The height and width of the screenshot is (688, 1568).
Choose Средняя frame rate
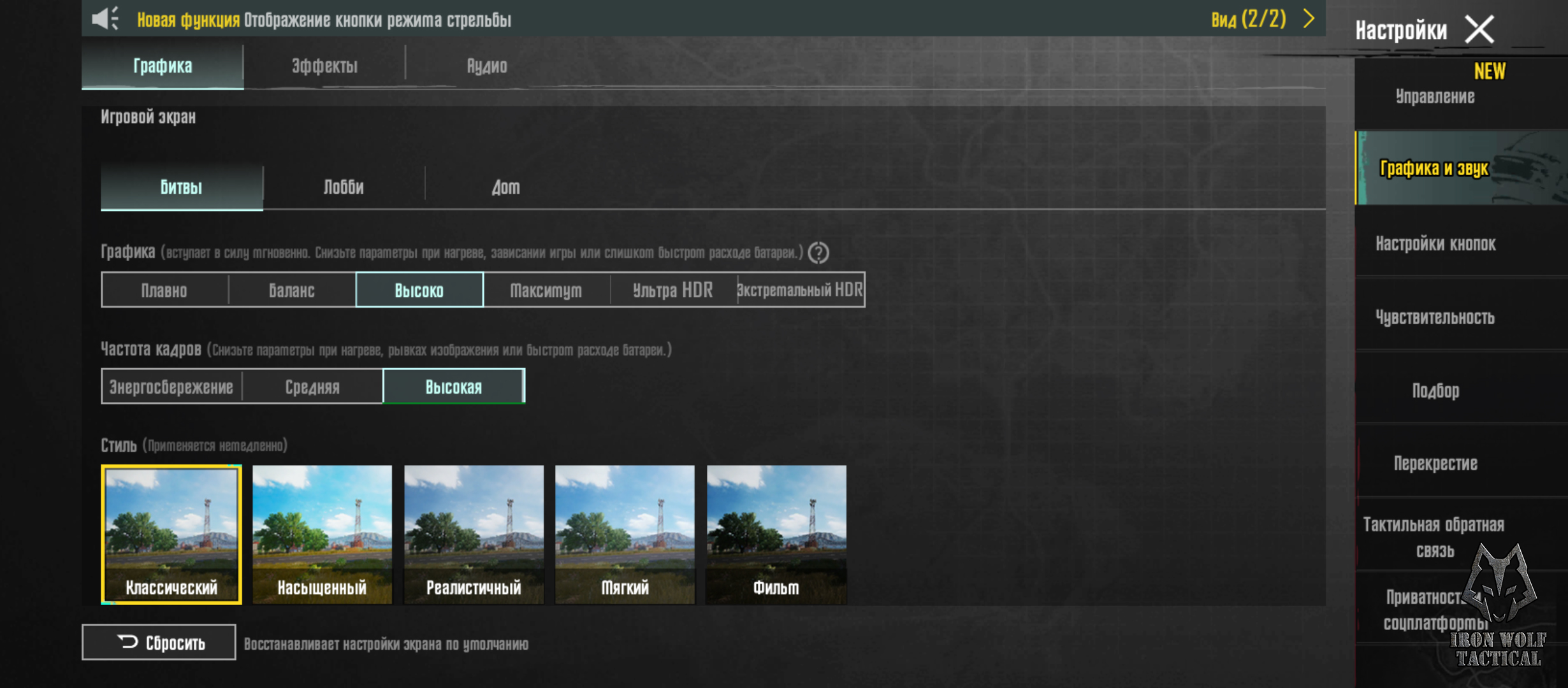(x=312, y=387)
